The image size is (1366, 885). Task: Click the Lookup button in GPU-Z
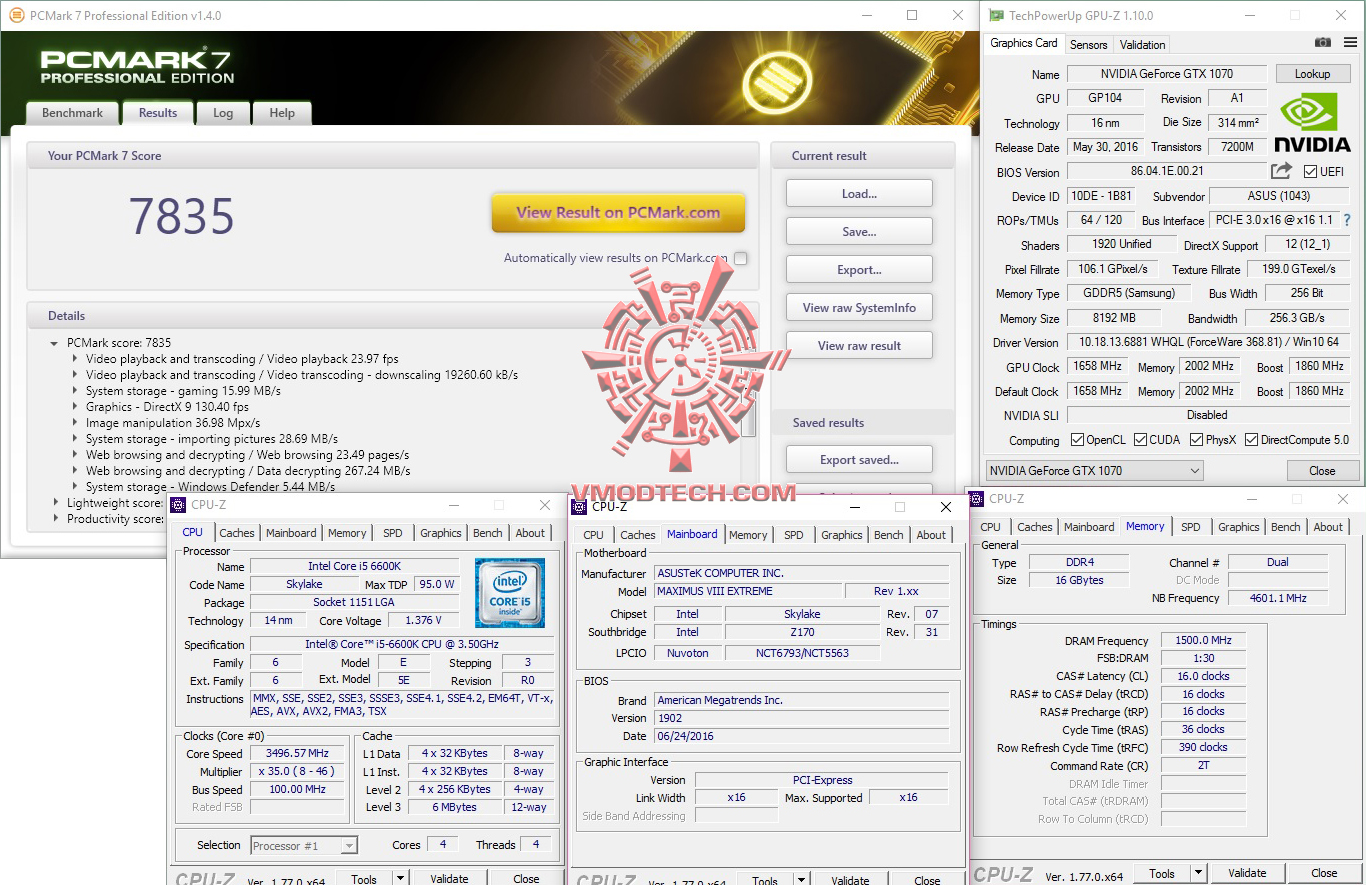coord(1313,73)
